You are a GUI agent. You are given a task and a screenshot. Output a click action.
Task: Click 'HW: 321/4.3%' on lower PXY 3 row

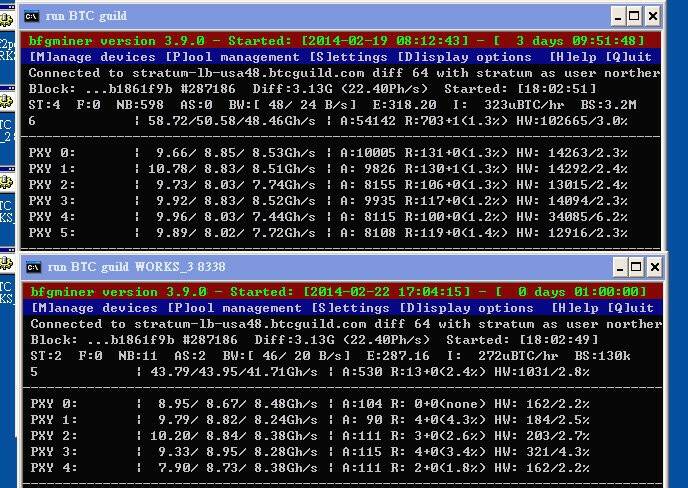[x=542, y=452]
